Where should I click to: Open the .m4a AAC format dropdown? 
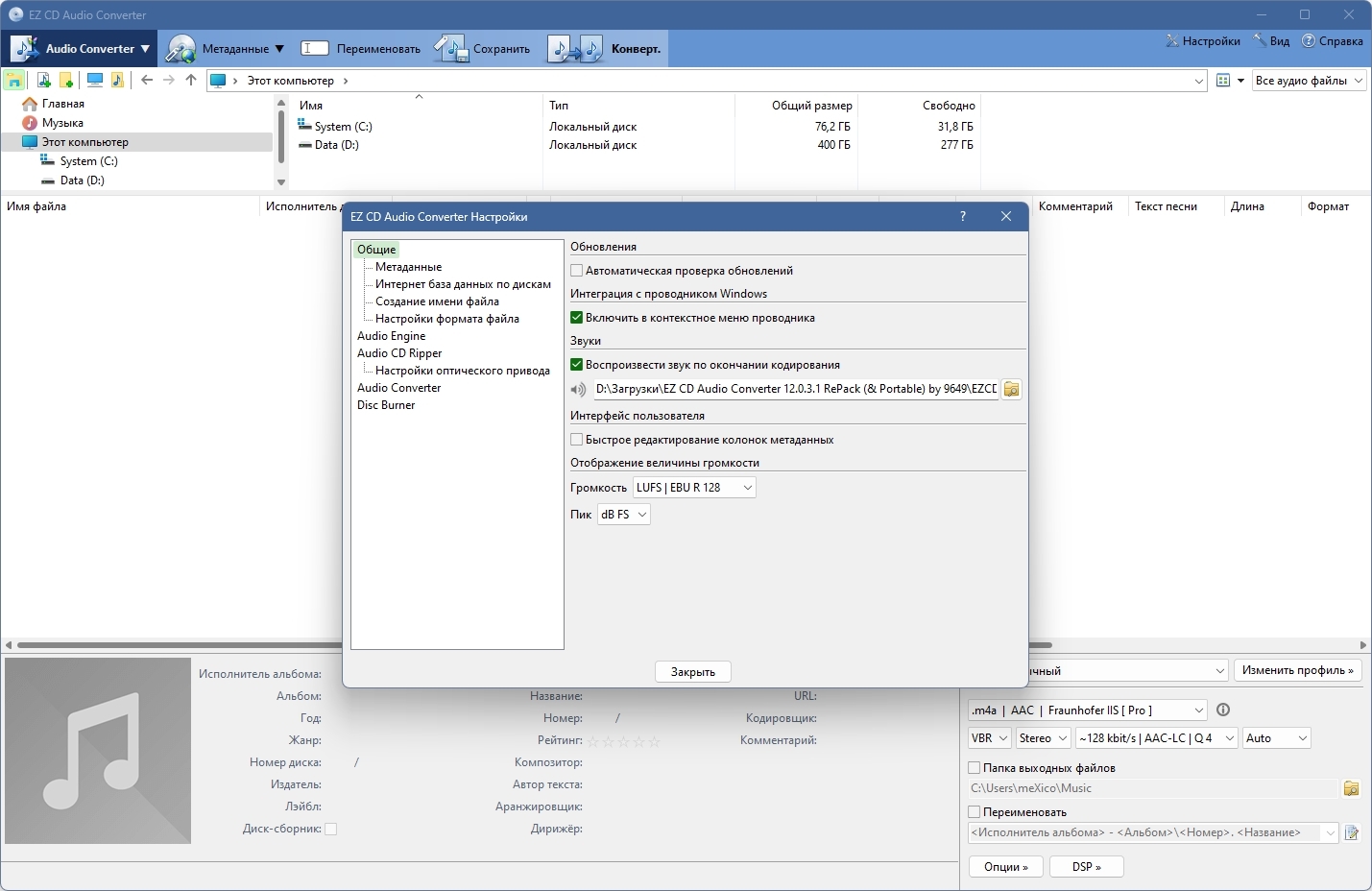tap(1088, 710)
